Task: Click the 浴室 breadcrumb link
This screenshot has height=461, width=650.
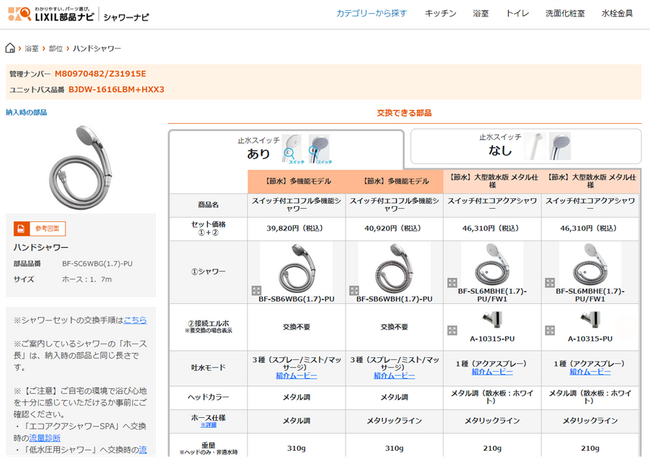Action: pyautogui.click(x=33, y=48)
